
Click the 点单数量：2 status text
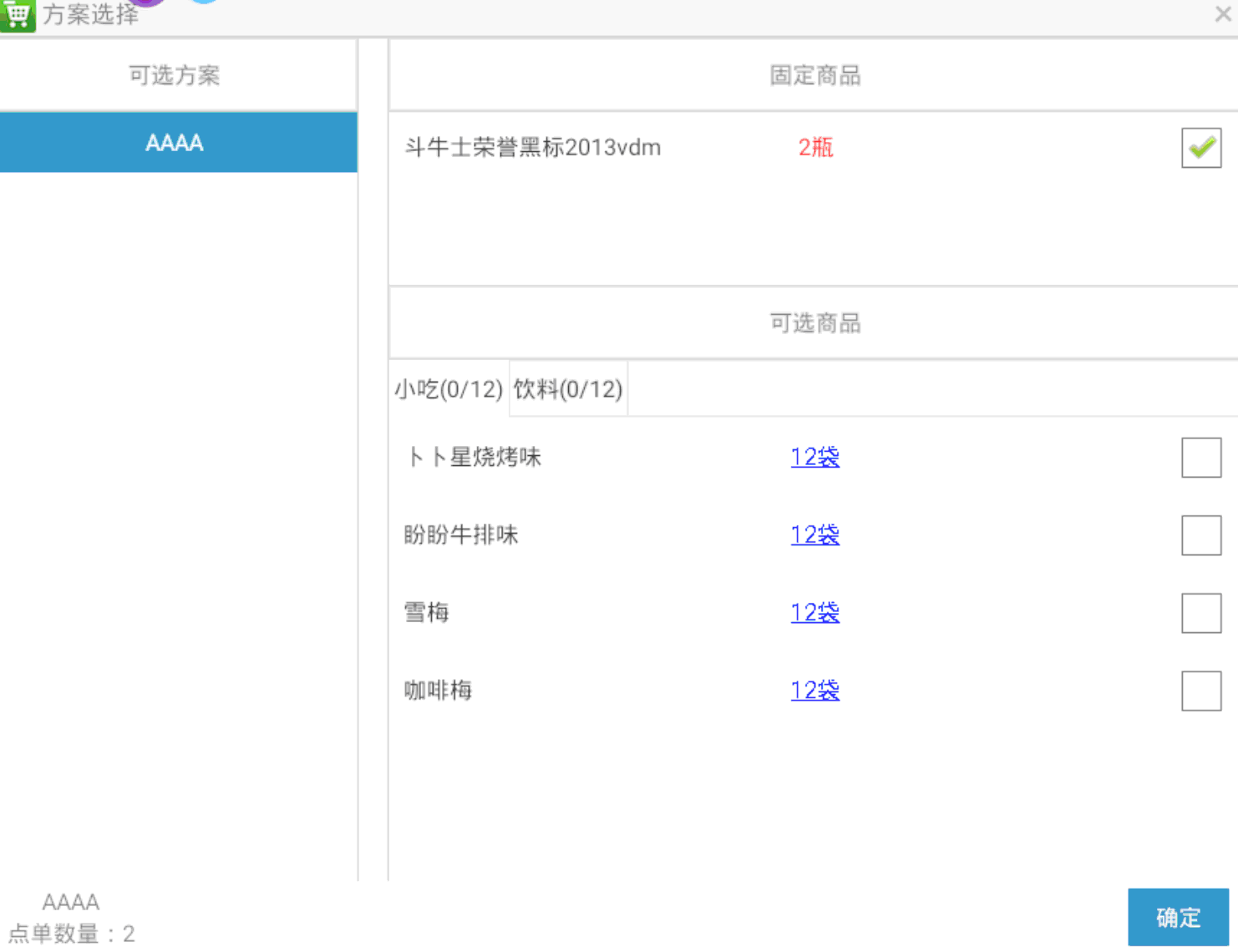pos(71,934)
